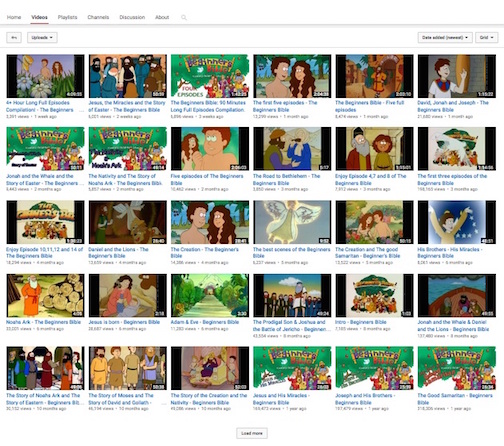Click the back arrow button beside Uploads
Screen dimensions: 504x446
tap(14, 38)
